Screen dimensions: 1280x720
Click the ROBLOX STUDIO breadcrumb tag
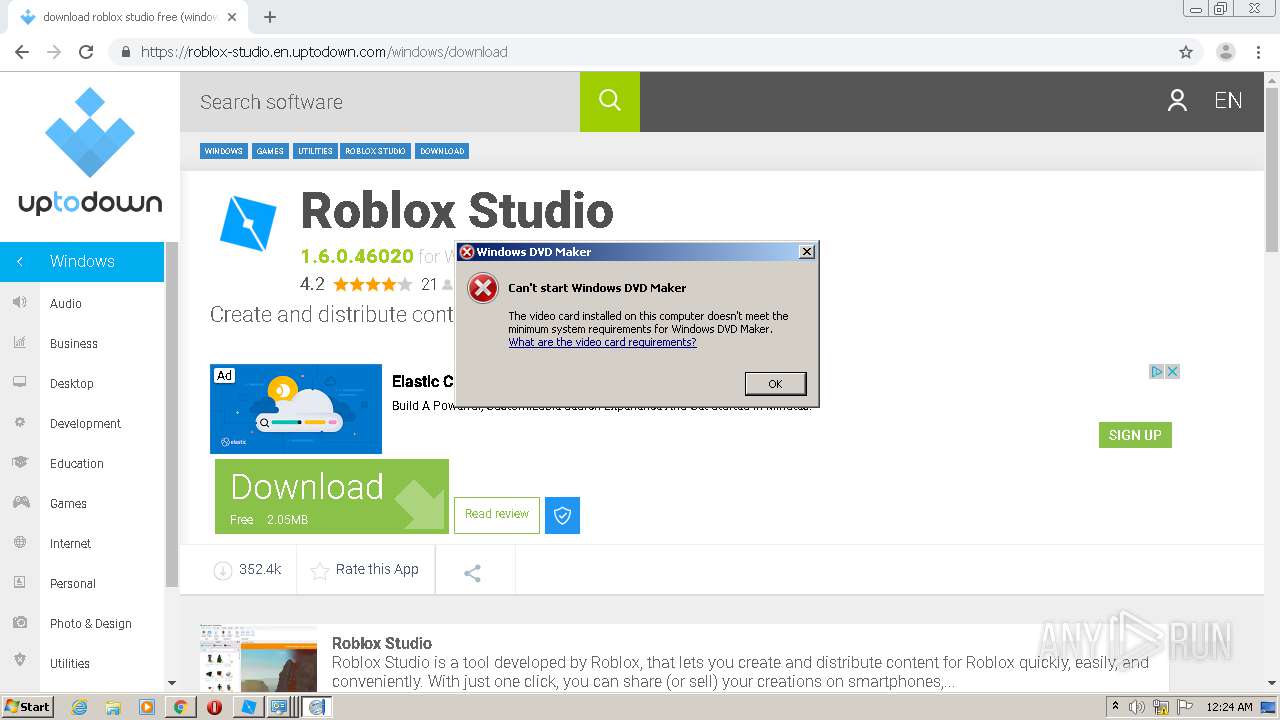pyautogui.click(x=376, y=151)
